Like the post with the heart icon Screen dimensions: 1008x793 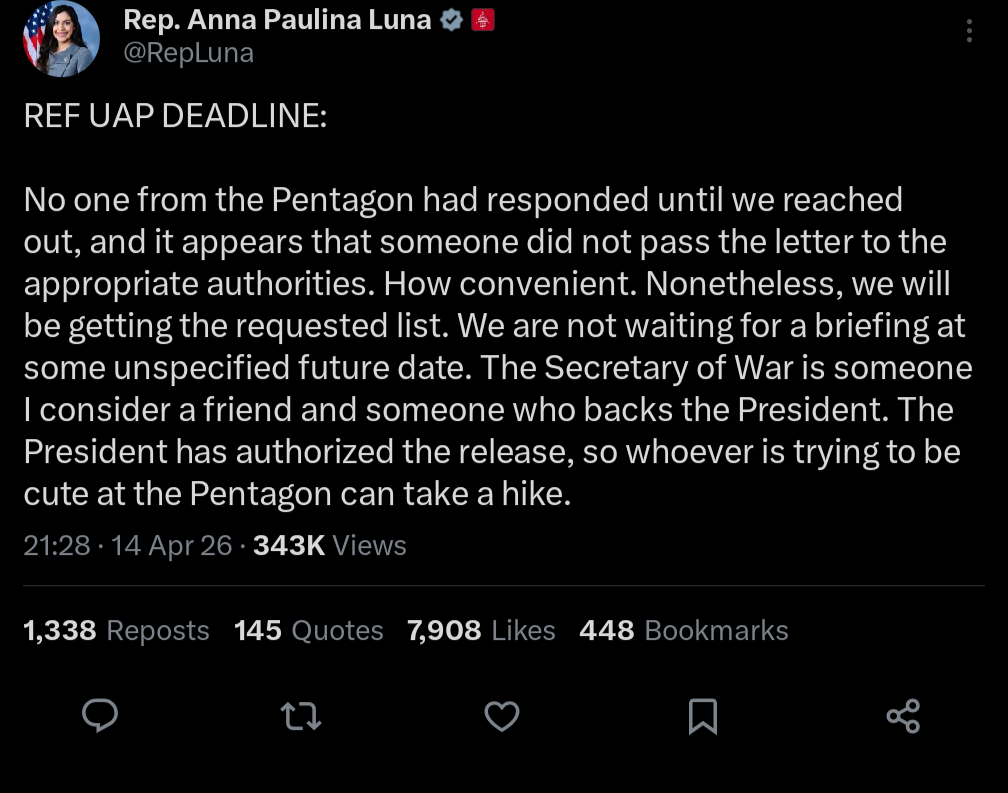tap(502, 716)
